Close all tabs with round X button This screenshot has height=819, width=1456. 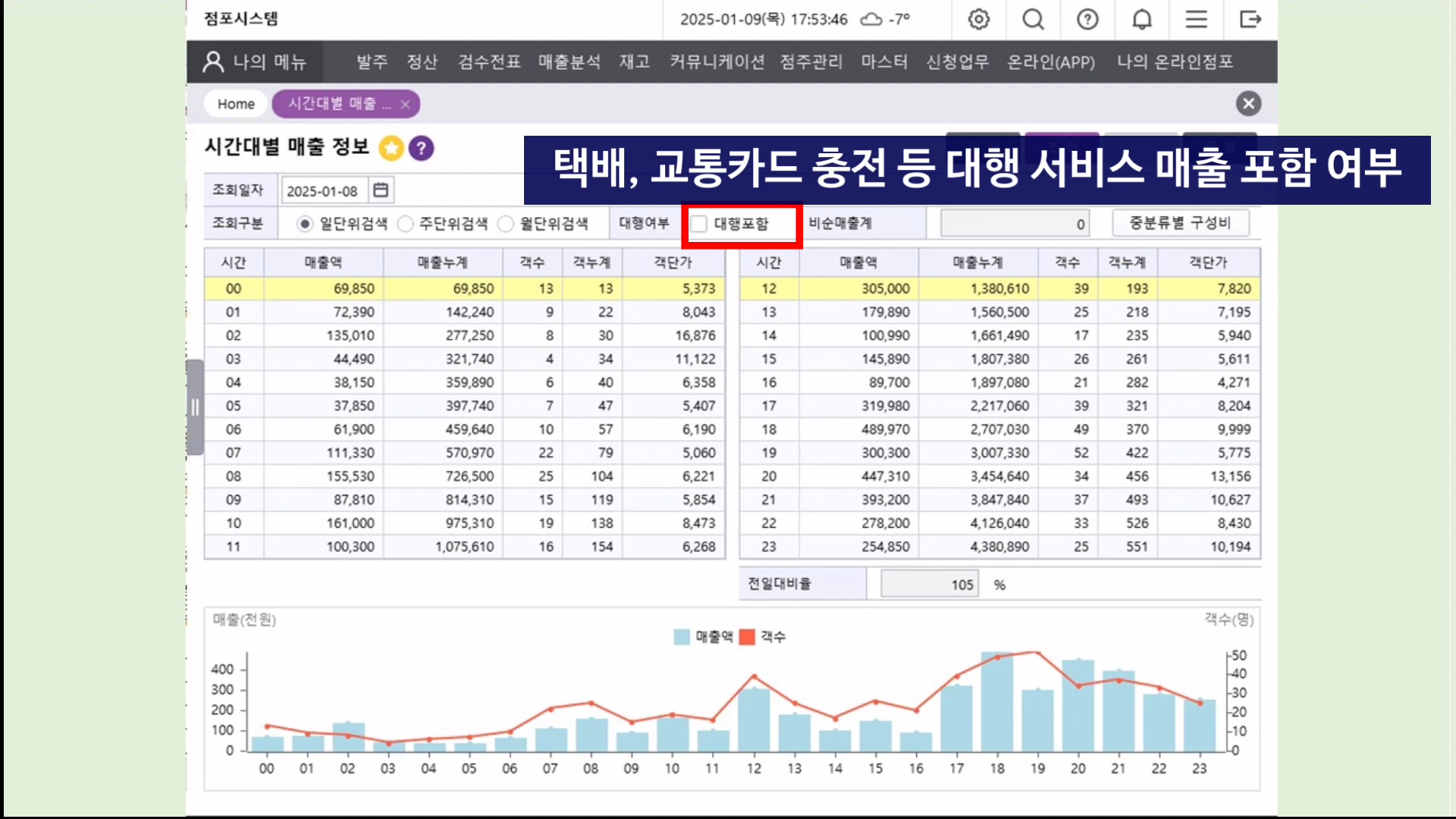click(1248, 103)
